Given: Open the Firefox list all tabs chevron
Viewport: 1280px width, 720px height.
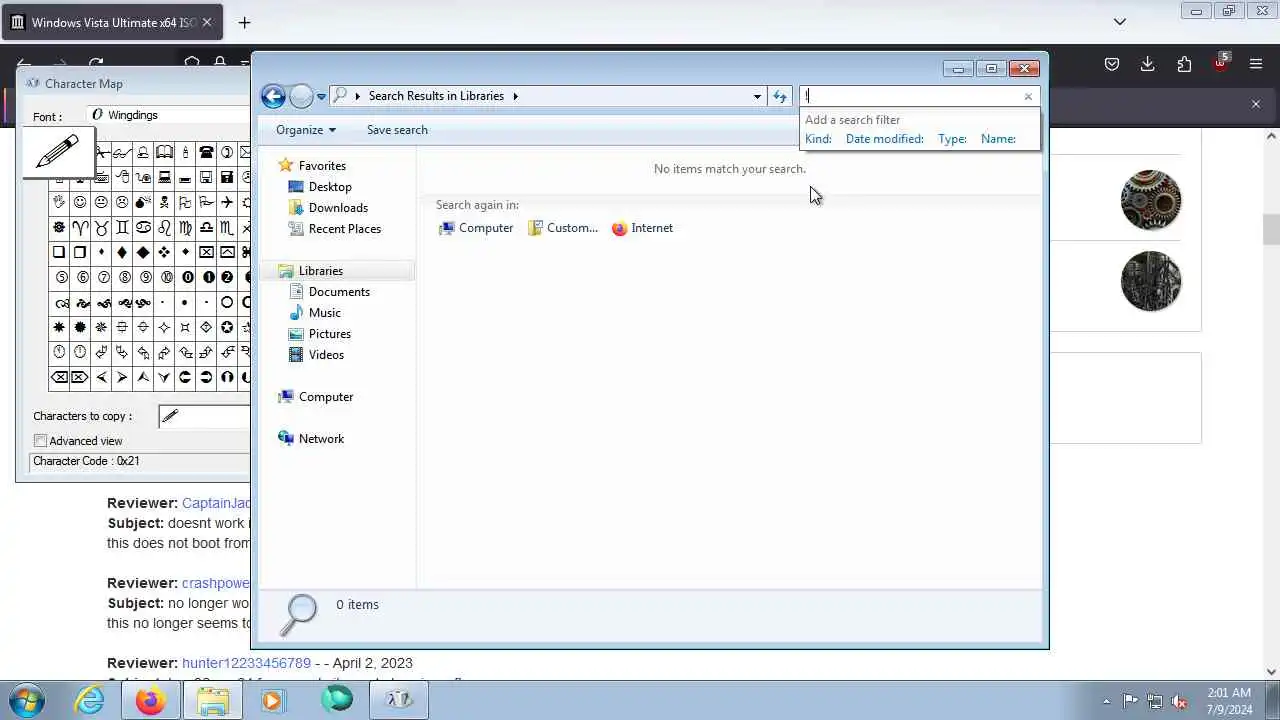Looking at the screenshot, I should [1120, 22].
